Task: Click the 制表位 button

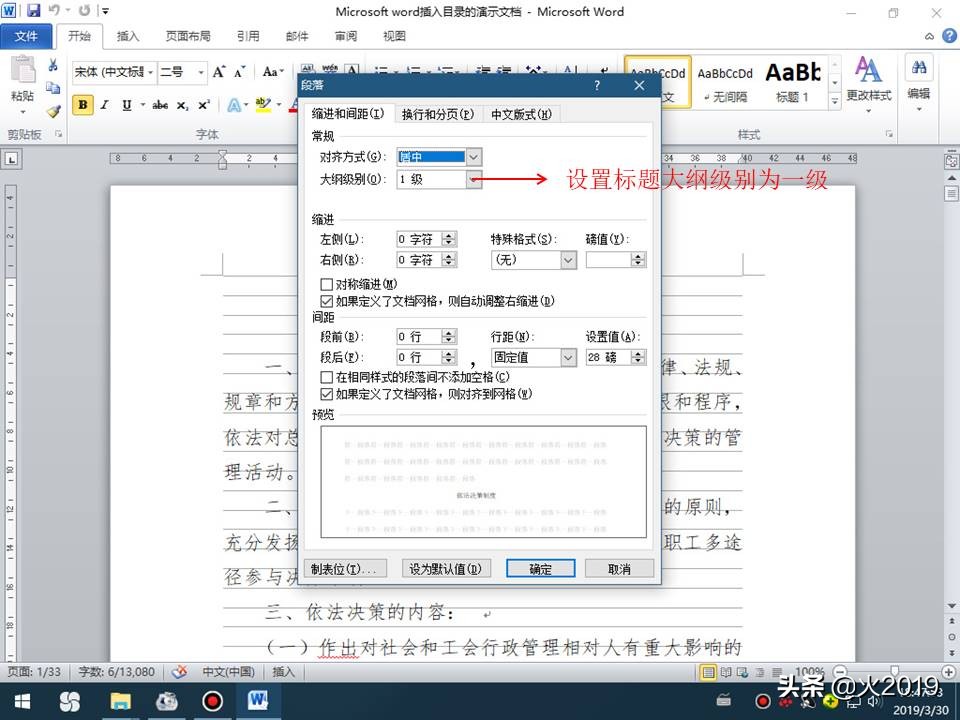Action: (x=347, y=568)
